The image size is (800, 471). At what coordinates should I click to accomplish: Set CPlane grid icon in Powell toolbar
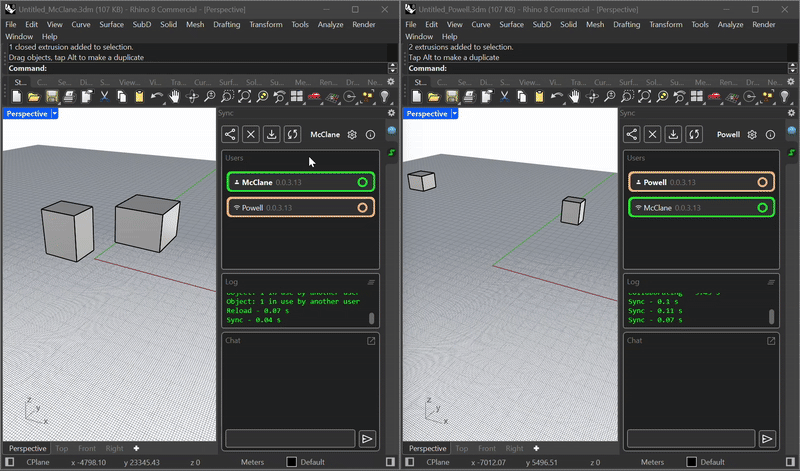click(x=732, y=96)
